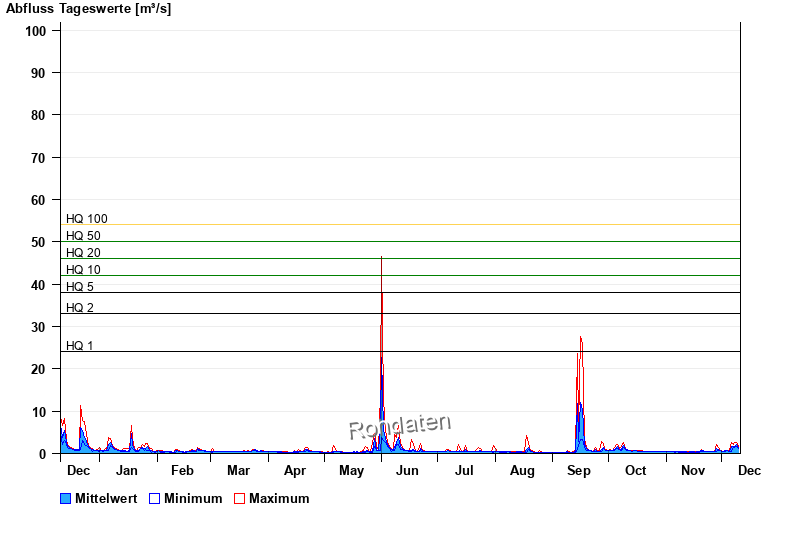Click the Sep month label on x-axis
Screen dimensions: 800x550
579,470
